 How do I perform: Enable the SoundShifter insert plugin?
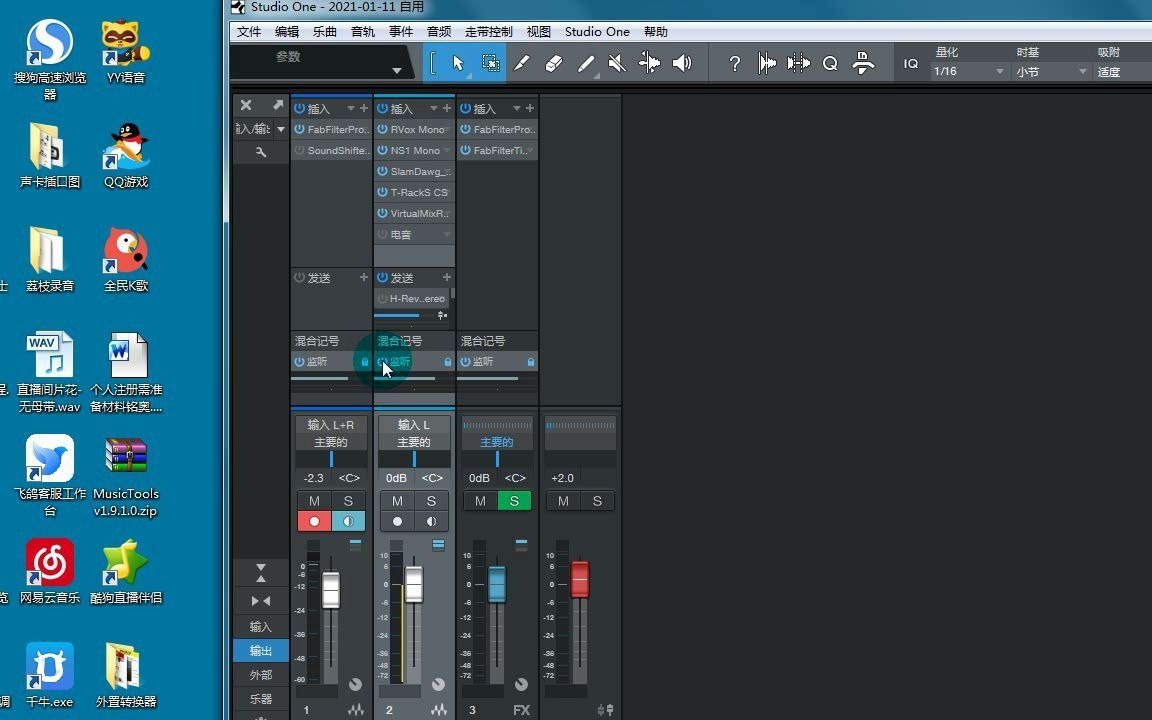coord(299,150)
